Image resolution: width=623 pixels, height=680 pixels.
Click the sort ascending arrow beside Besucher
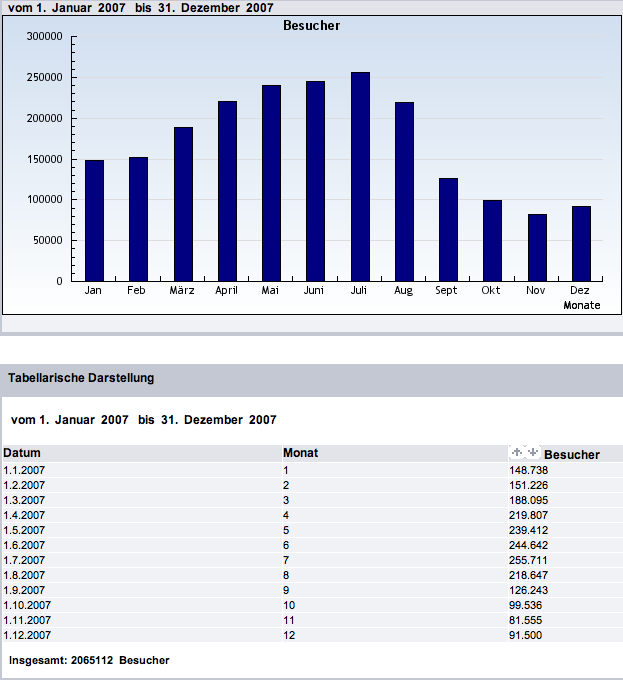[517, 453]
